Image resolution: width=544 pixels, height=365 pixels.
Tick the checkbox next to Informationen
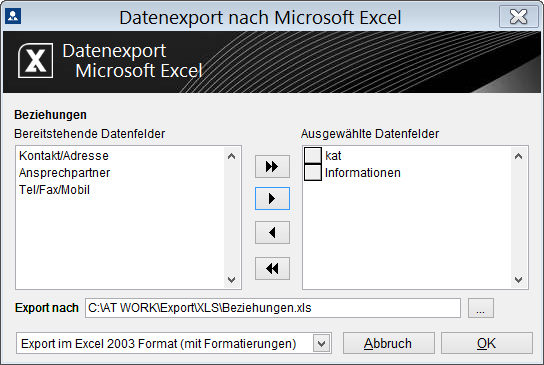[313, 172]
